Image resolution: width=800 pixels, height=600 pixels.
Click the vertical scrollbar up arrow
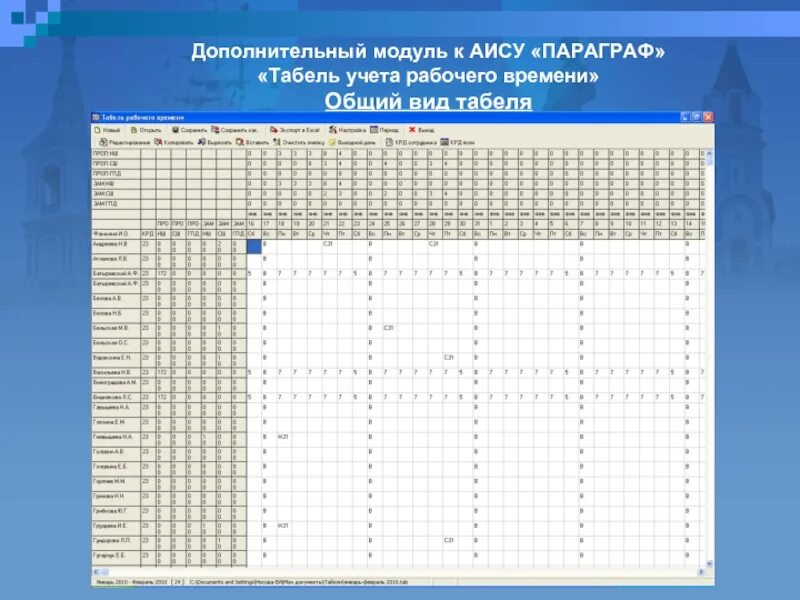[x=709, y=154]
